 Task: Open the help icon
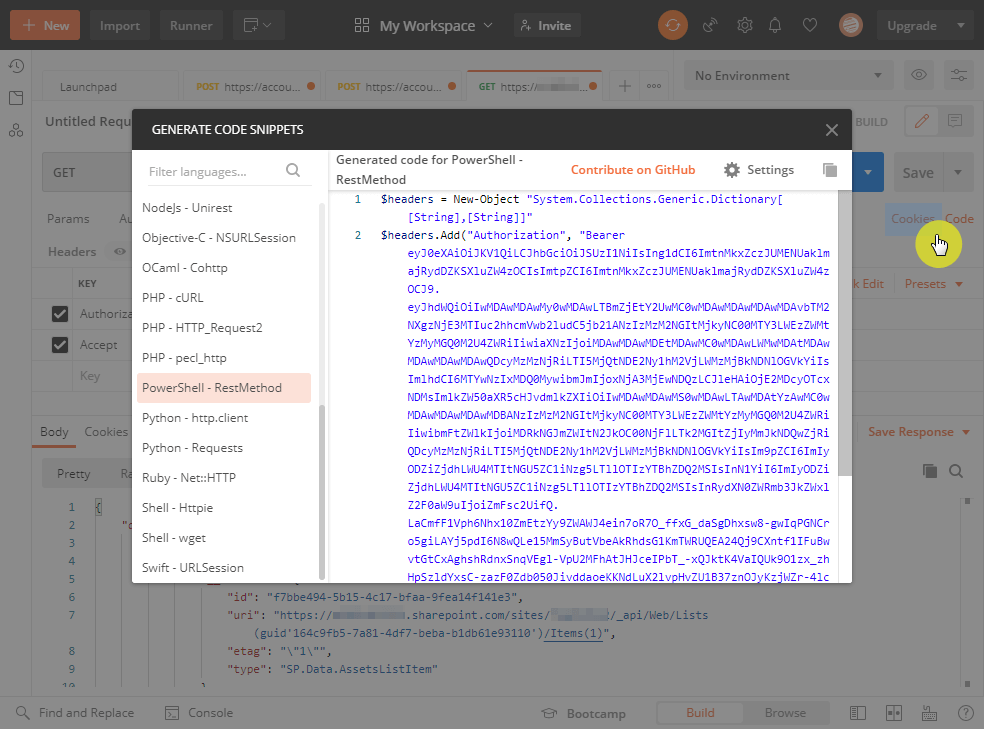pyautogui.click(x=966, y=713)
